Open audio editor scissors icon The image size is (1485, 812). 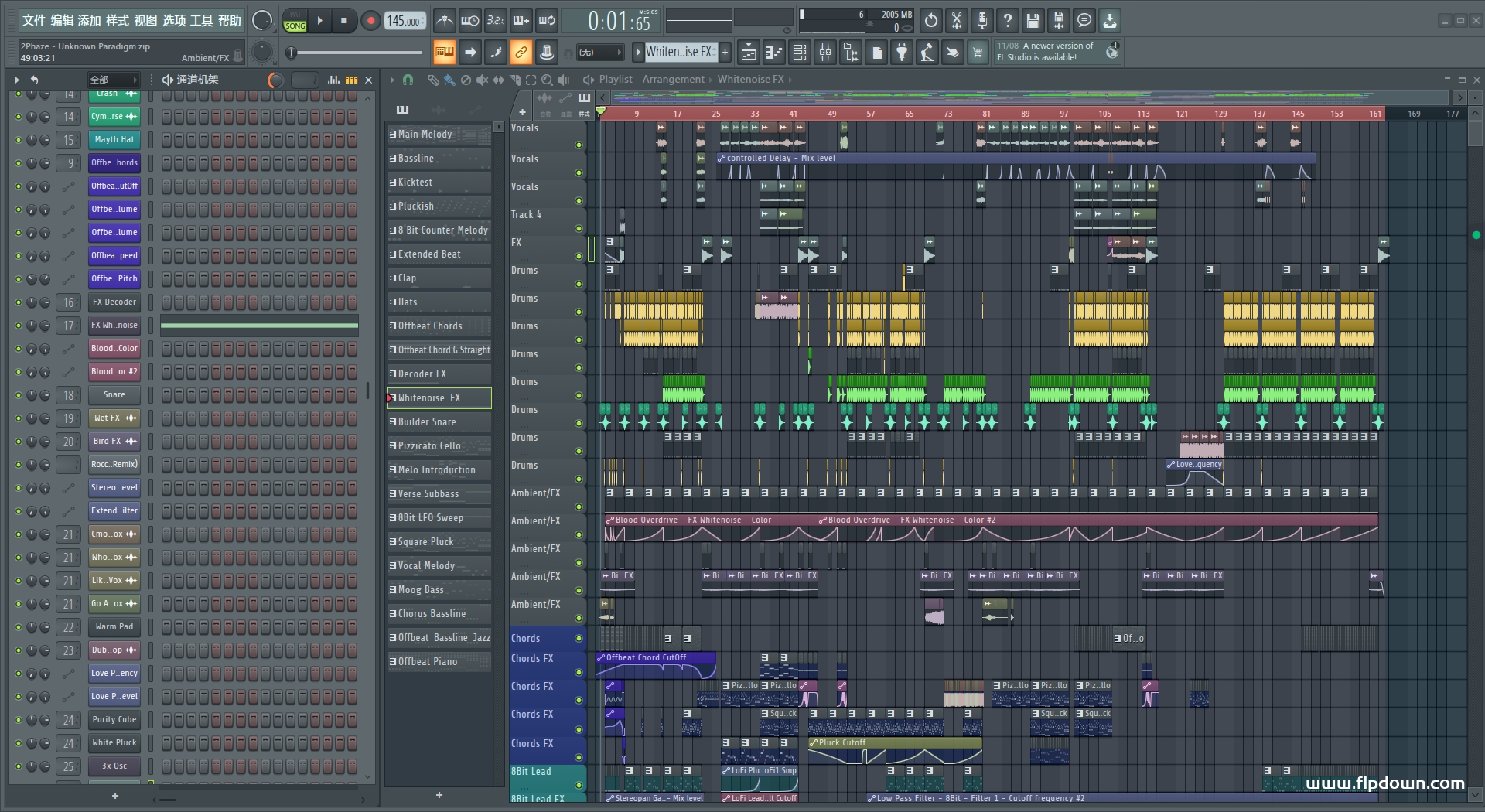(x=957, y=21)
